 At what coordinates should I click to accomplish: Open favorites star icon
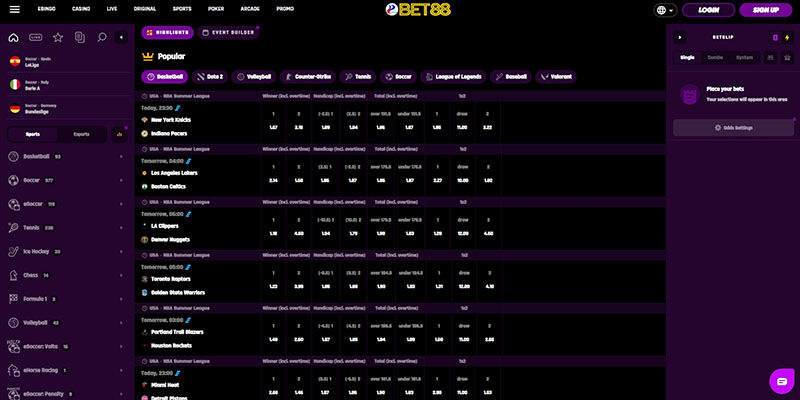[x=58, y=37]
